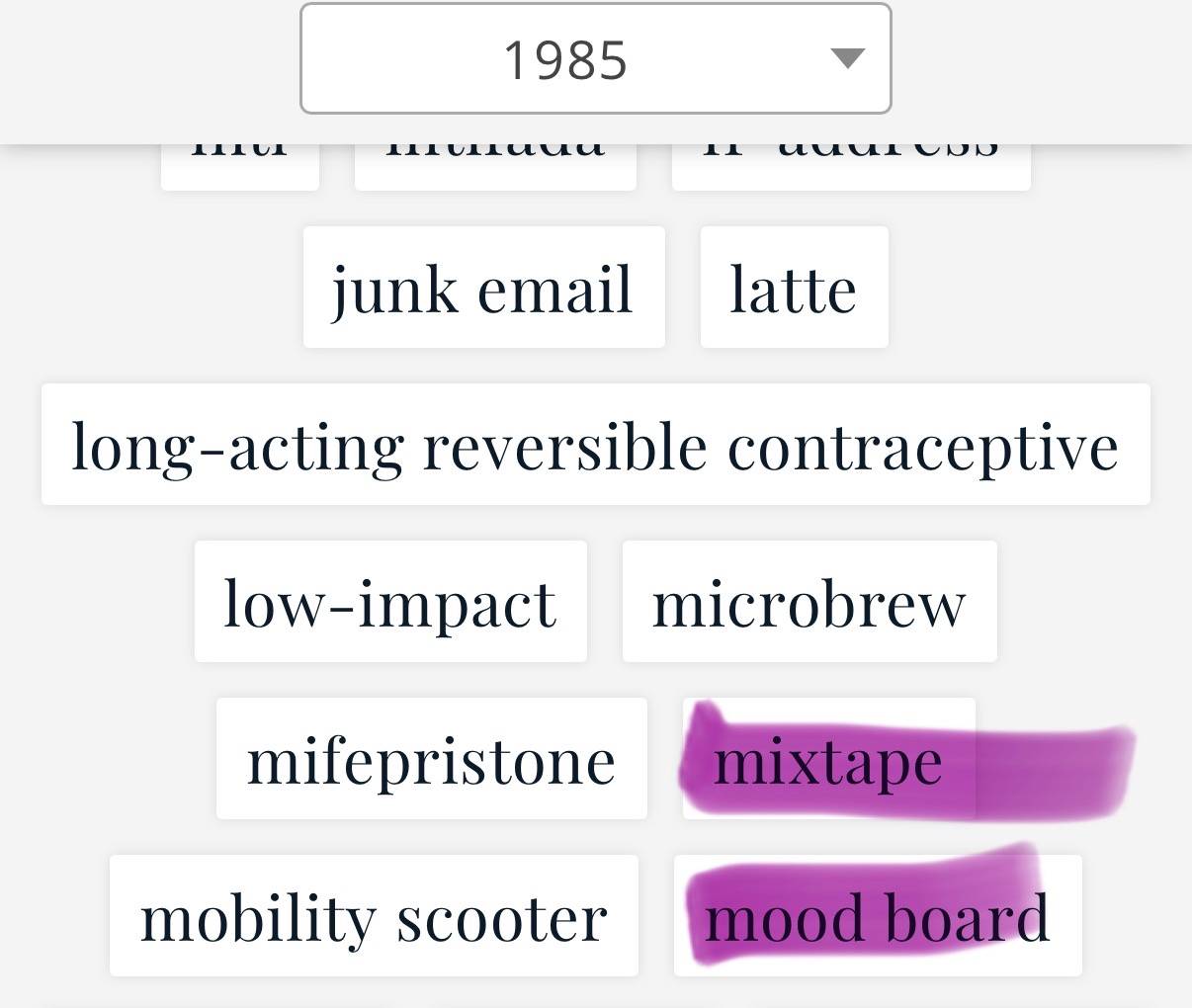The image size is (1192, 1008).
Task: Click the partially hidden "IP address" chip
Action: [851, 168]
